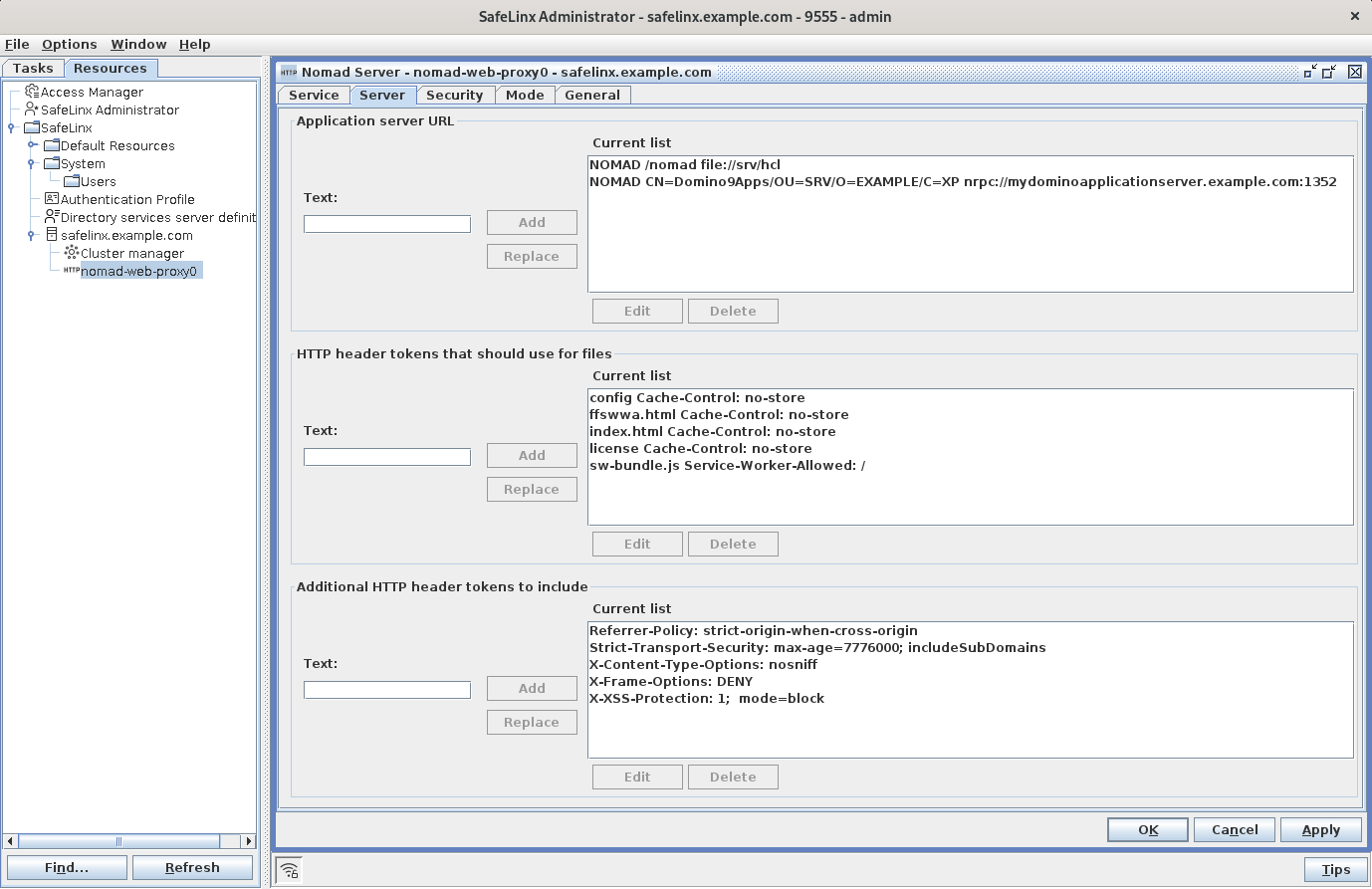Screen dimensions: 1372x889
Task: Click Delete under Additional HTTP header tokens list
Action: [x=733, y=777]
